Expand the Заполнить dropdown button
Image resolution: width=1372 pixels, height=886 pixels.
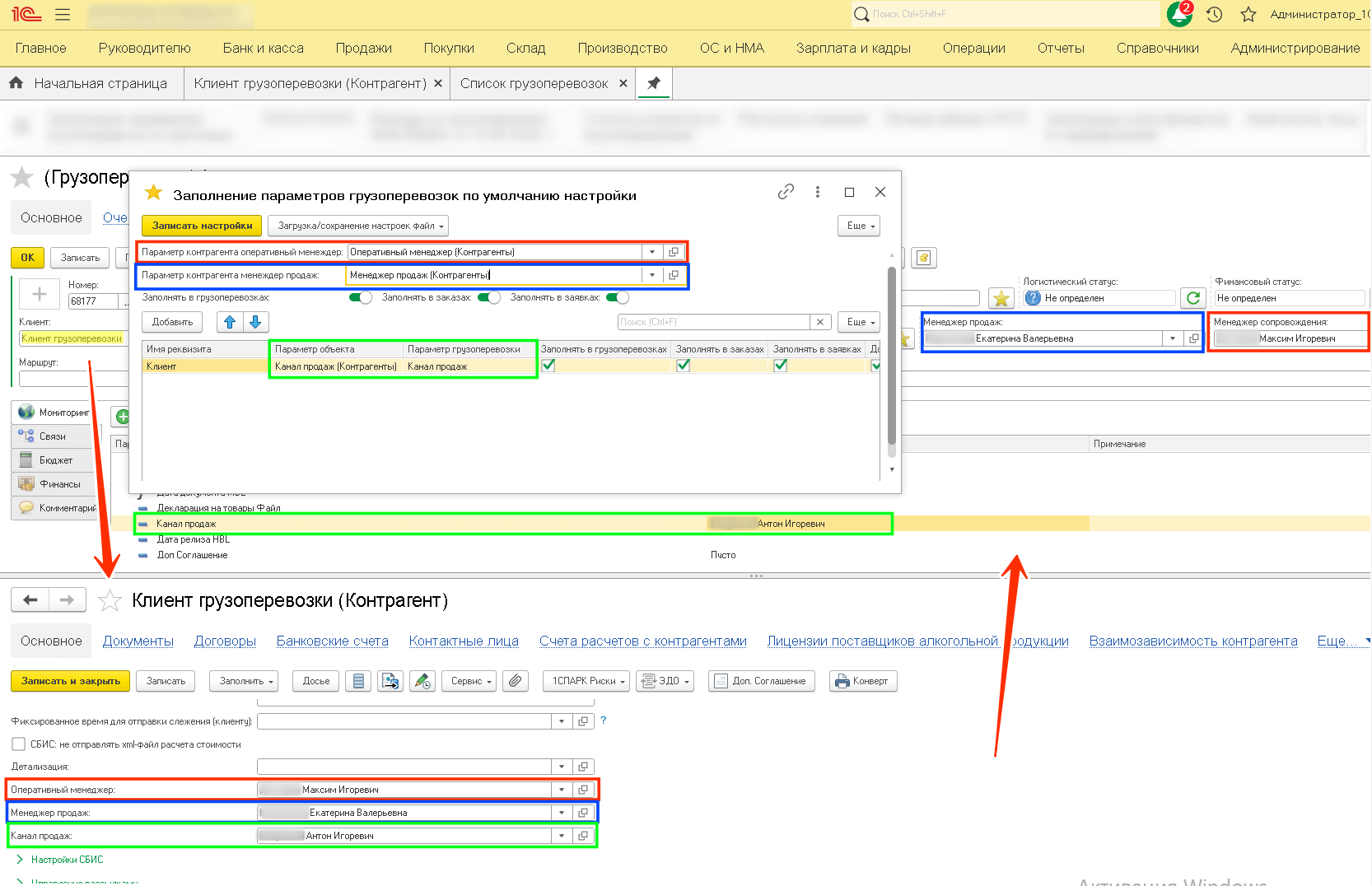coord(244,681)
